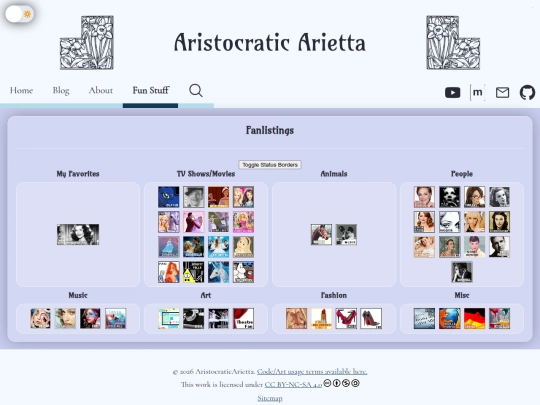
Task: Open the black red-soled heels thumbnail
Action: [x=371, y=319]
